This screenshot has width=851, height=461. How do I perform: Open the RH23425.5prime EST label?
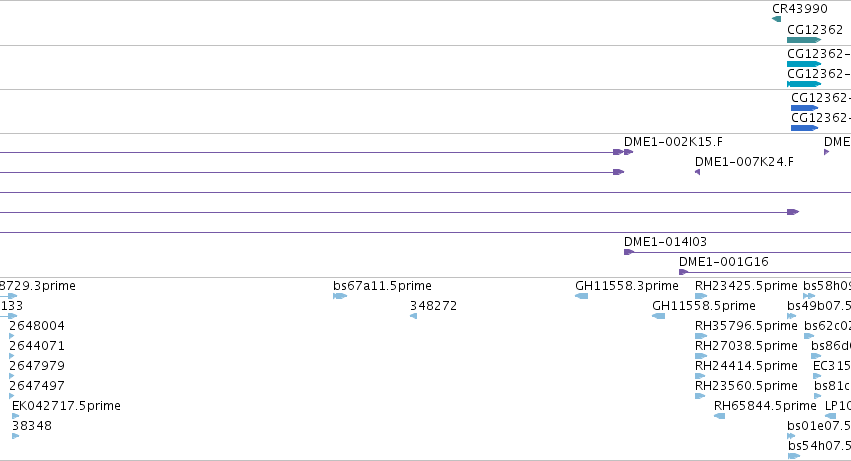[746, 286]
